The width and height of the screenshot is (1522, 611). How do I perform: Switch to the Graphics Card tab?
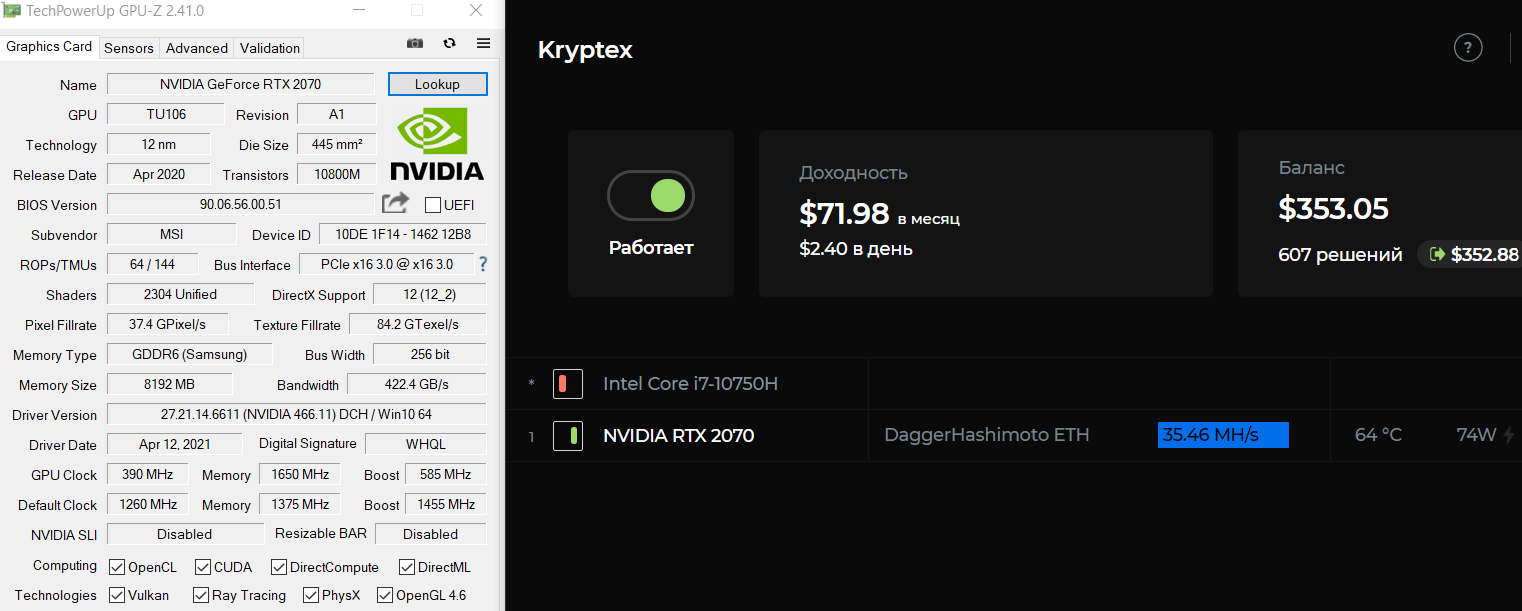point(49,47)
